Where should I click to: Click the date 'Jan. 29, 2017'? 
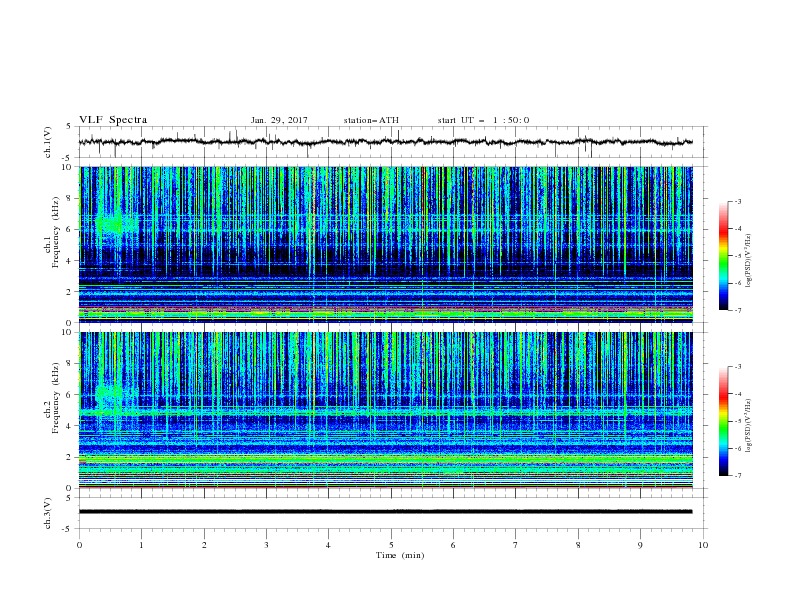(279, 120)
